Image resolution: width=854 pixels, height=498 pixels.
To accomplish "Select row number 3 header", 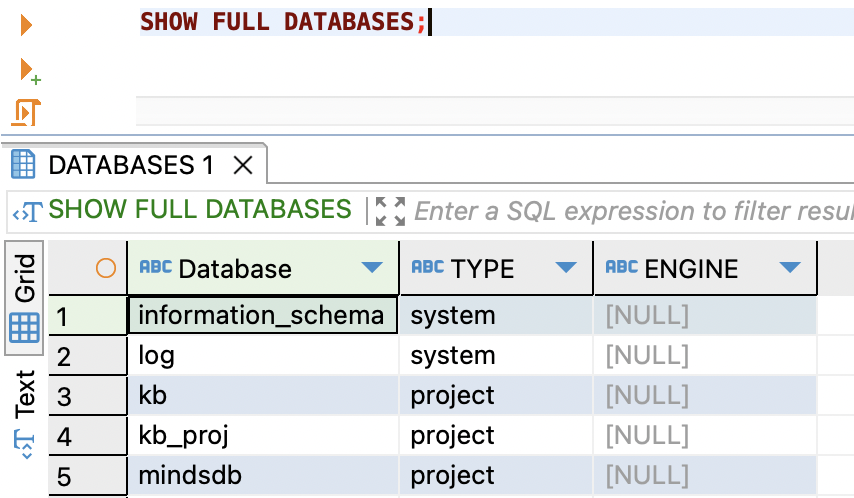I will tap(87, 396).
